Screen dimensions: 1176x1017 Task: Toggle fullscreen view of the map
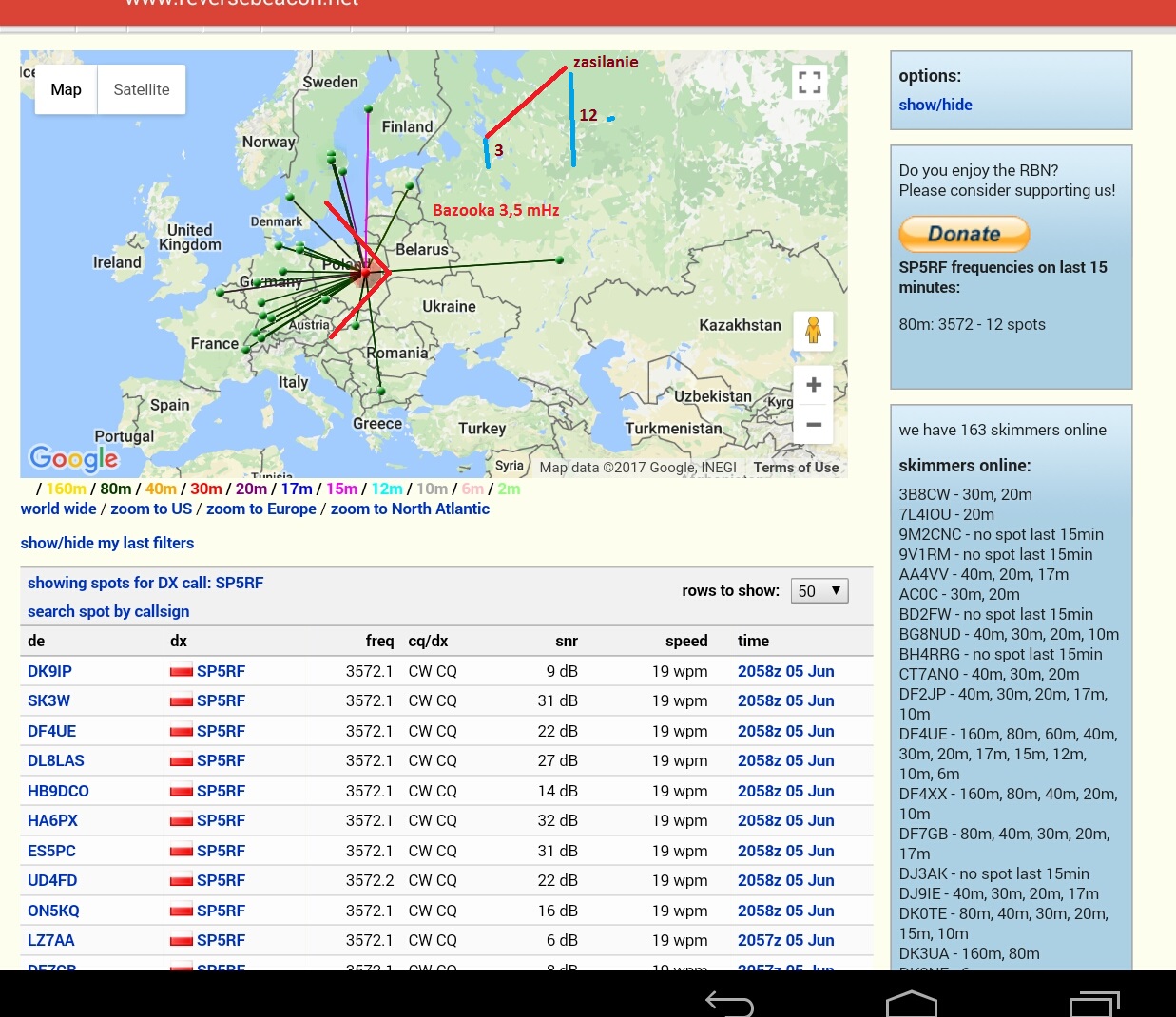tap(809, 83)
